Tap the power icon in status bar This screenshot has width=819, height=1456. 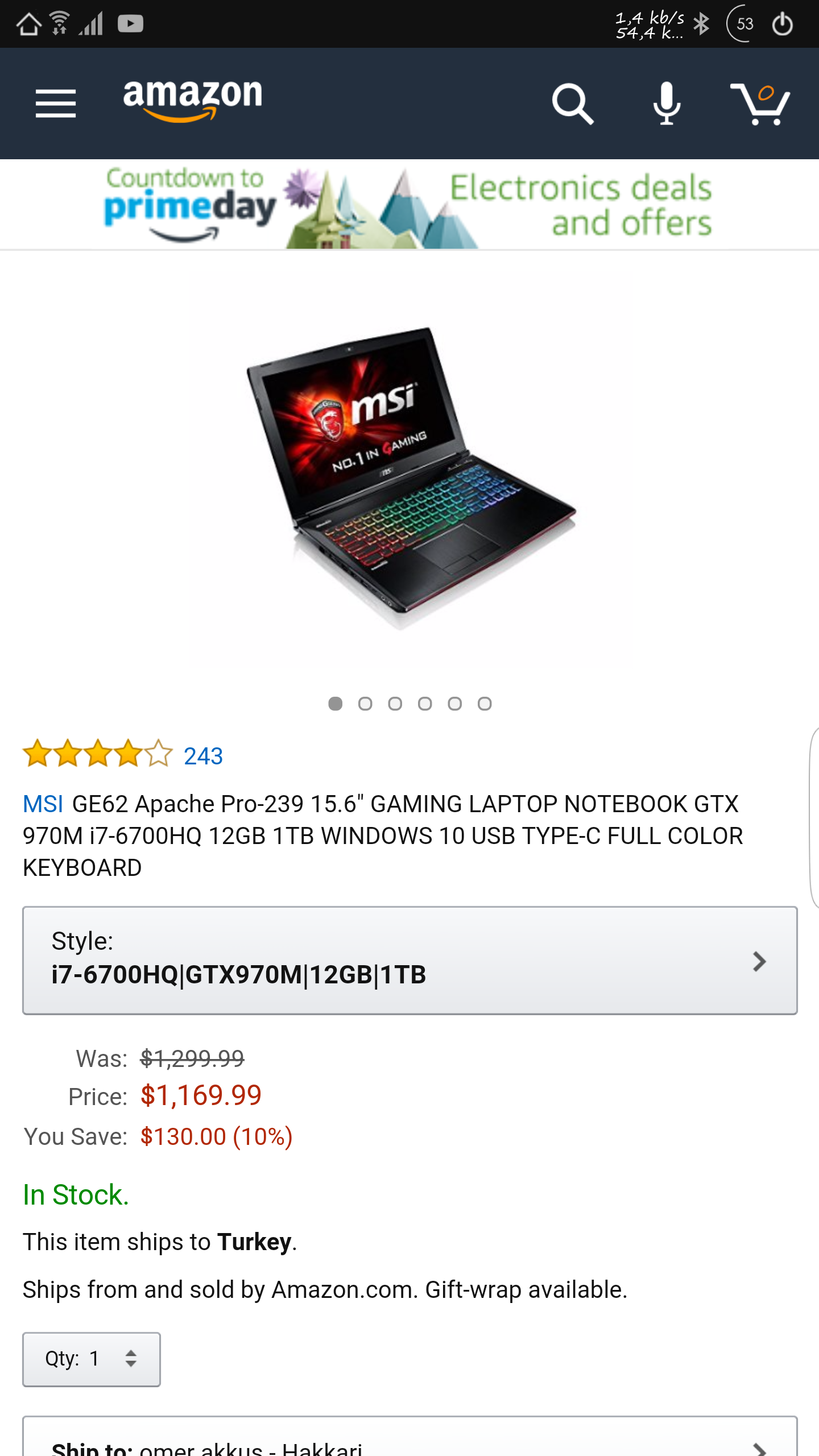(783, 24)
